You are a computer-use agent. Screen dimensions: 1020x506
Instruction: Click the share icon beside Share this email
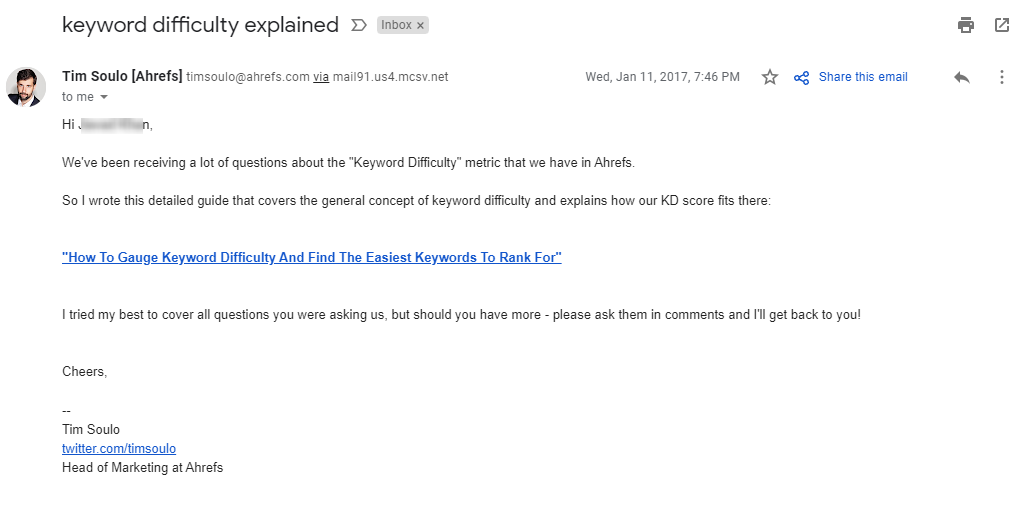pos(801,78)
